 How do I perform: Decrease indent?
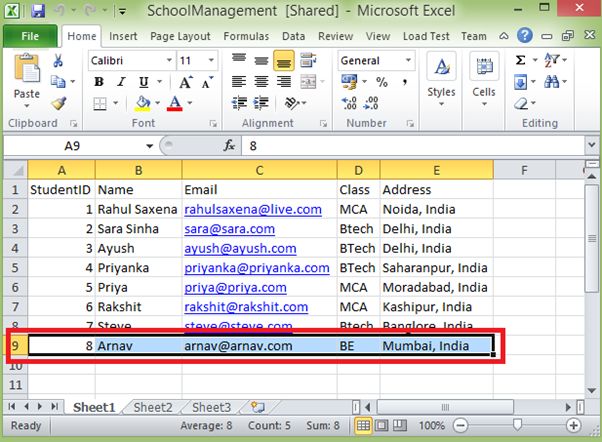click(x=239, y=103)
